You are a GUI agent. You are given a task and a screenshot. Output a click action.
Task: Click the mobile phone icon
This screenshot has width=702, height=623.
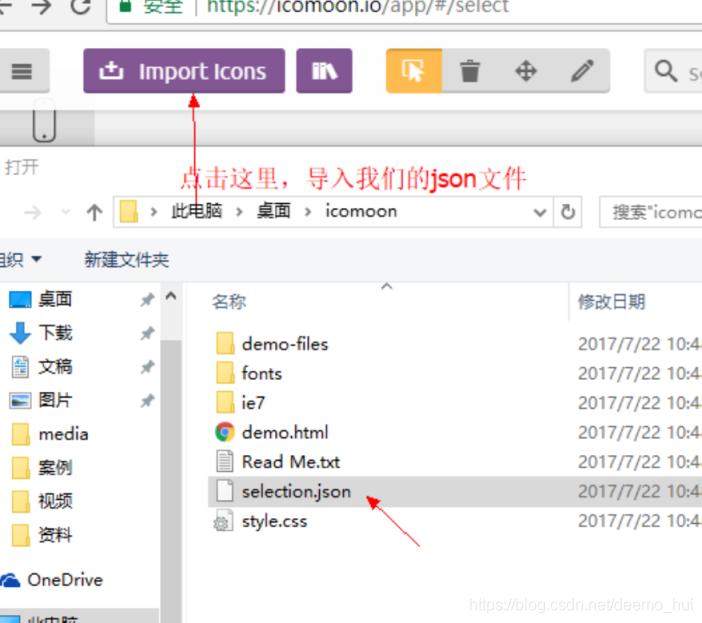44,120
